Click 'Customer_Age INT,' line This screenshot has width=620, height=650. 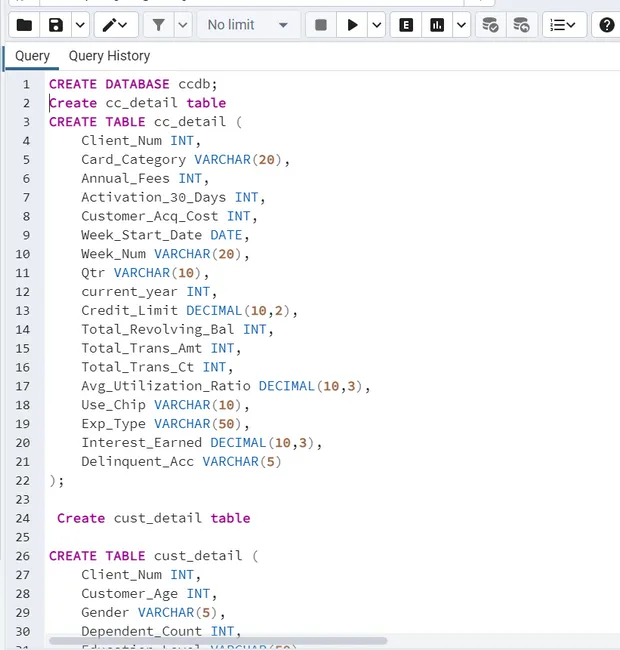(149, 594)
